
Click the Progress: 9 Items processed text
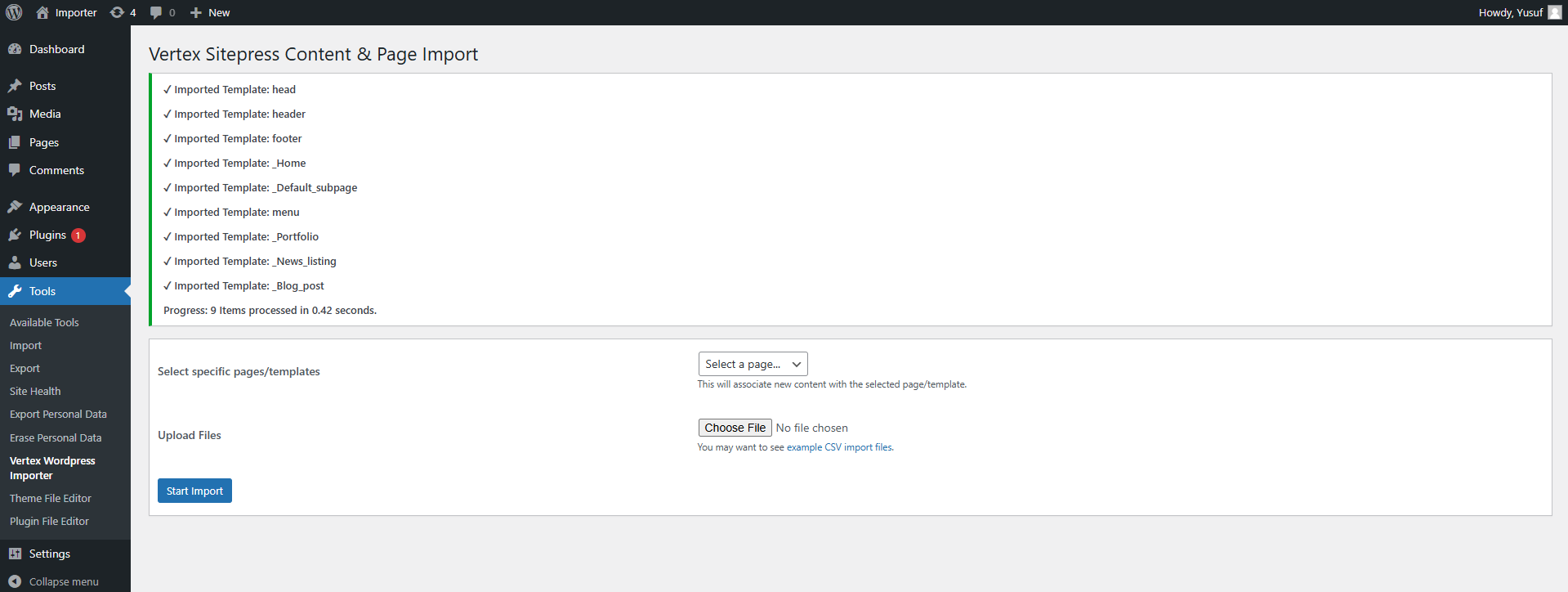[x=270, y=310]
